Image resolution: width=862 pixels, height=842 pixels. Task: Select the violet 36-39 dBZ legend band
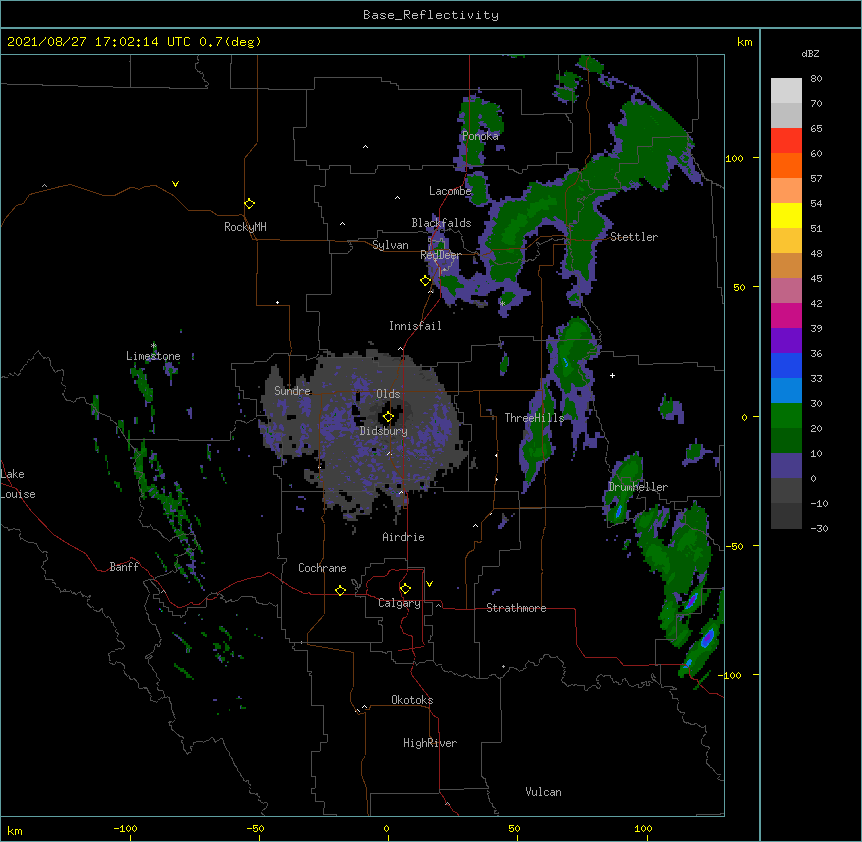(786, 341)
